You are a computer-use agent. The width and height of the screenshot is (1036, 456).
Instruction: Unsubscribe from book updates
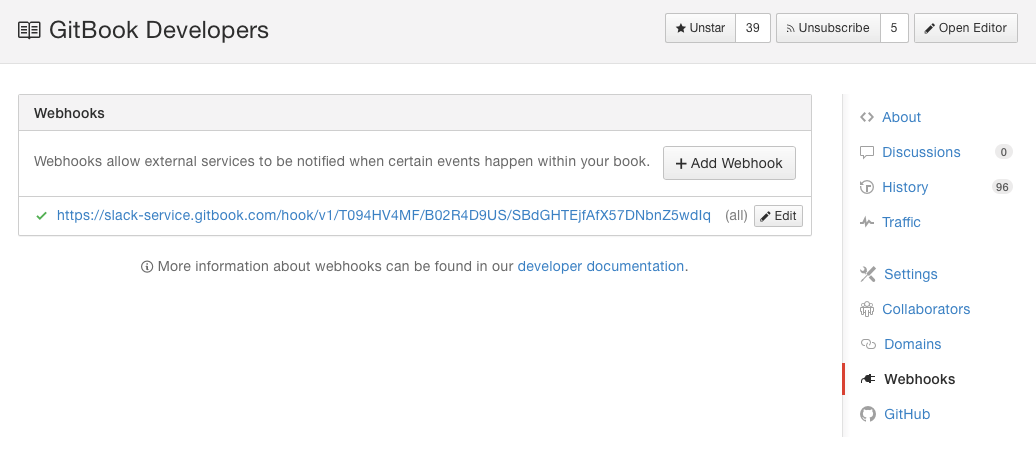point(828,28)
